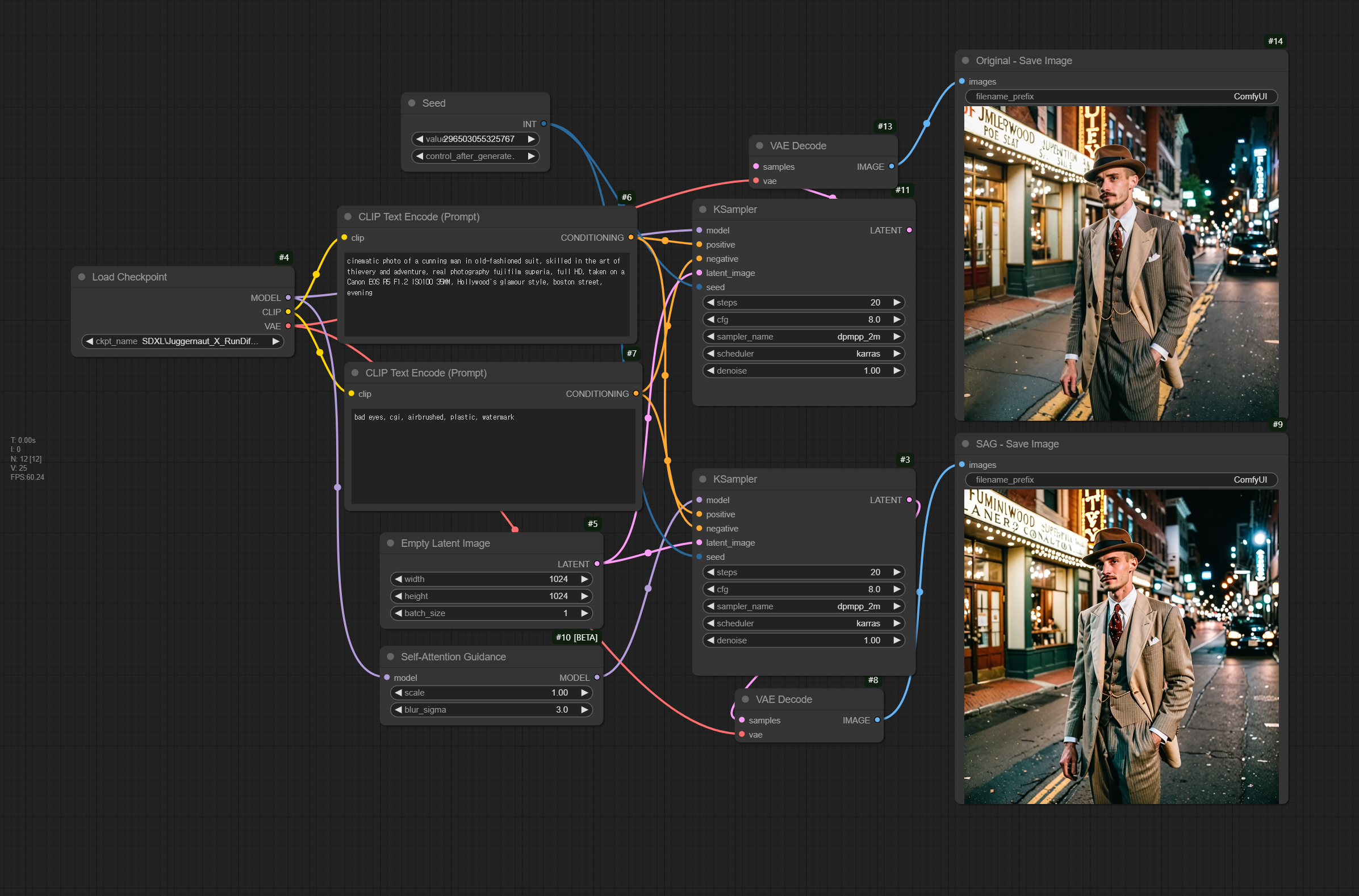1359x896 pixels.
Task: Click the model input port on Self-Attention Guidance
Action: pos(387,677)
